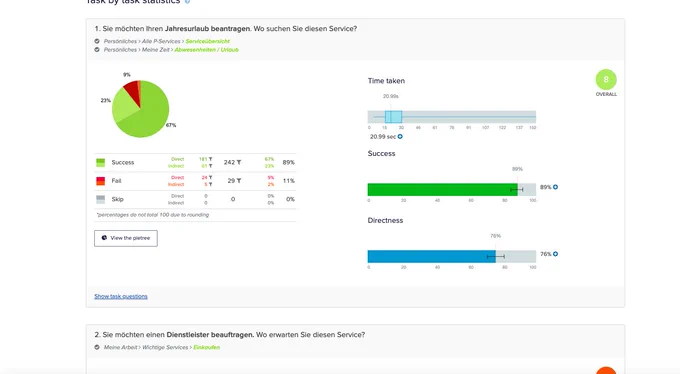The width and height of the screenshot is (680, 374).
Task: Click the green overall score 8 badge
Action: [x=606, y=79]
